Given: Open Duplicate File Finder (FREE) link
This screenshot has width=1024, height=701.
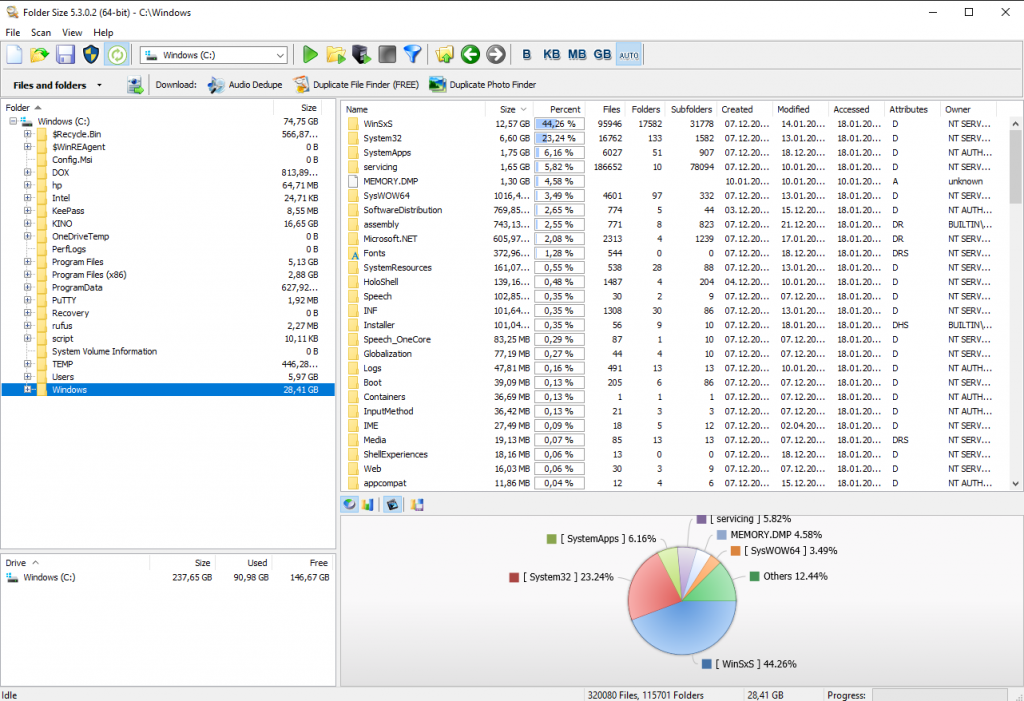Looking at the screenshot, I should [x=356, y=85].
